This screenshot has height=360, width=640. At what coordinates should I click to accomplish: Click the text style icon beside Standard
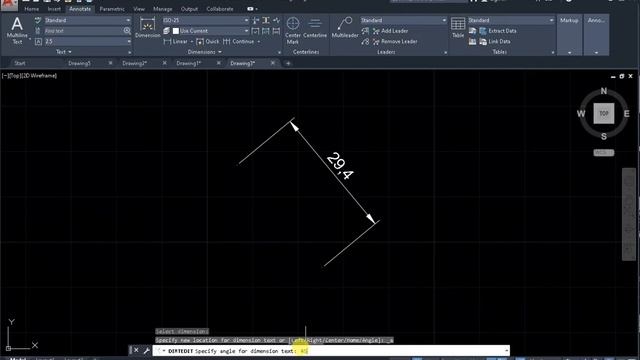point(38,20)
